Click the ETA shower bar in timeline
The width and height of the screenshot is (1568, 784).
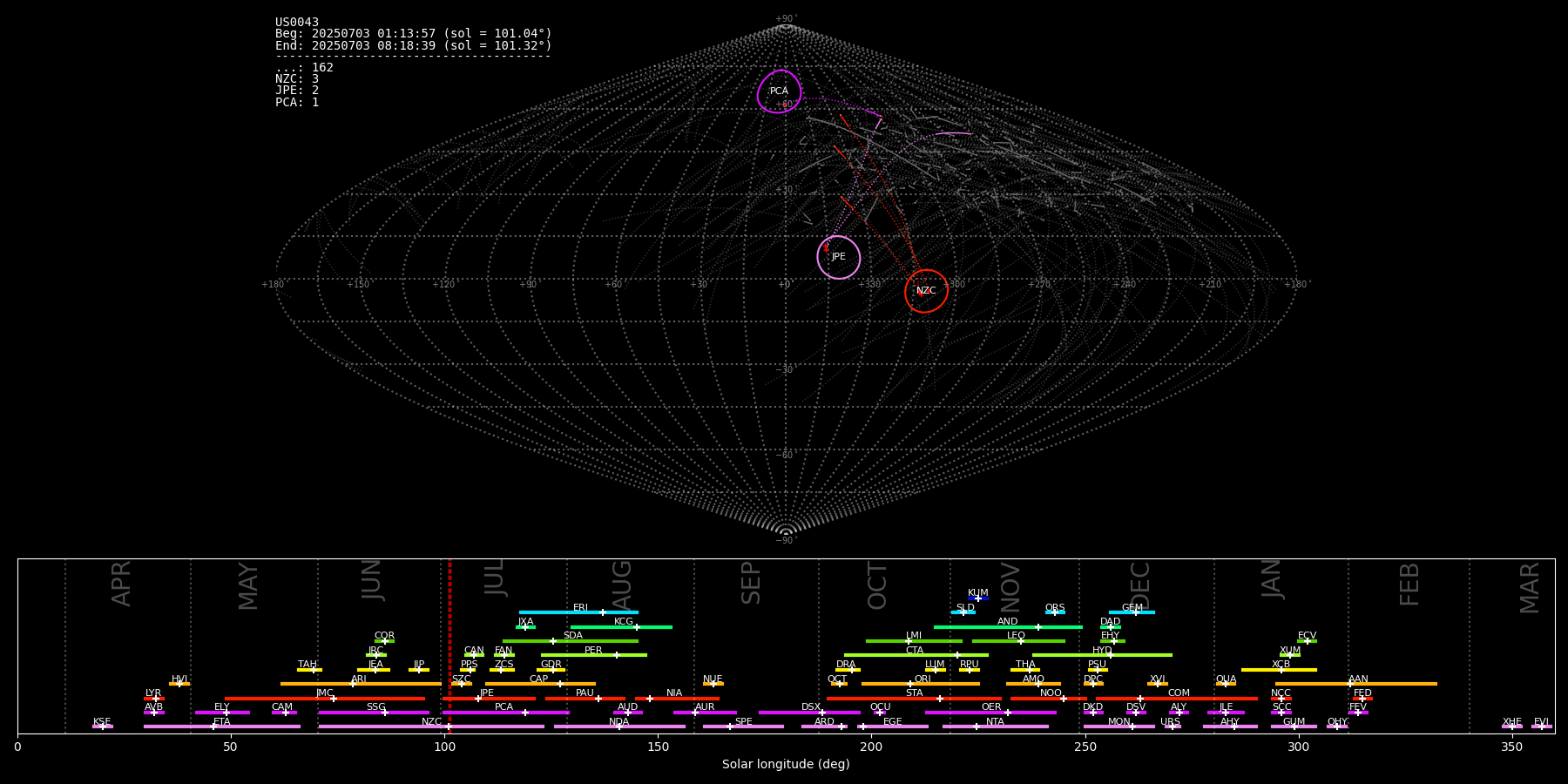pyautogui.click(x=222, y=727)
